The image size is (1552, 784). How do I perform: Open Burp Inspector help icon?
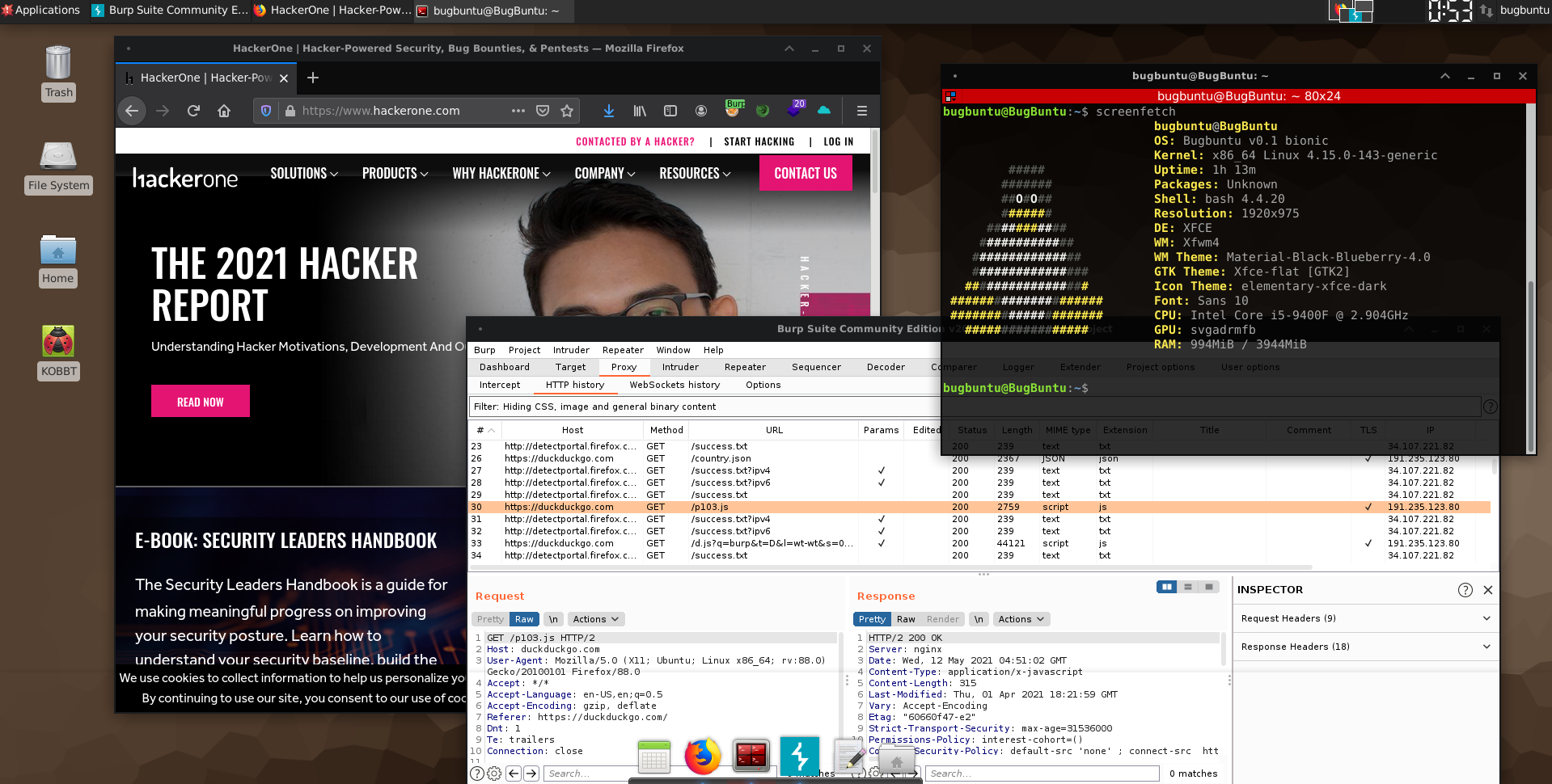pyautogui.click(x=1465, y=590)
